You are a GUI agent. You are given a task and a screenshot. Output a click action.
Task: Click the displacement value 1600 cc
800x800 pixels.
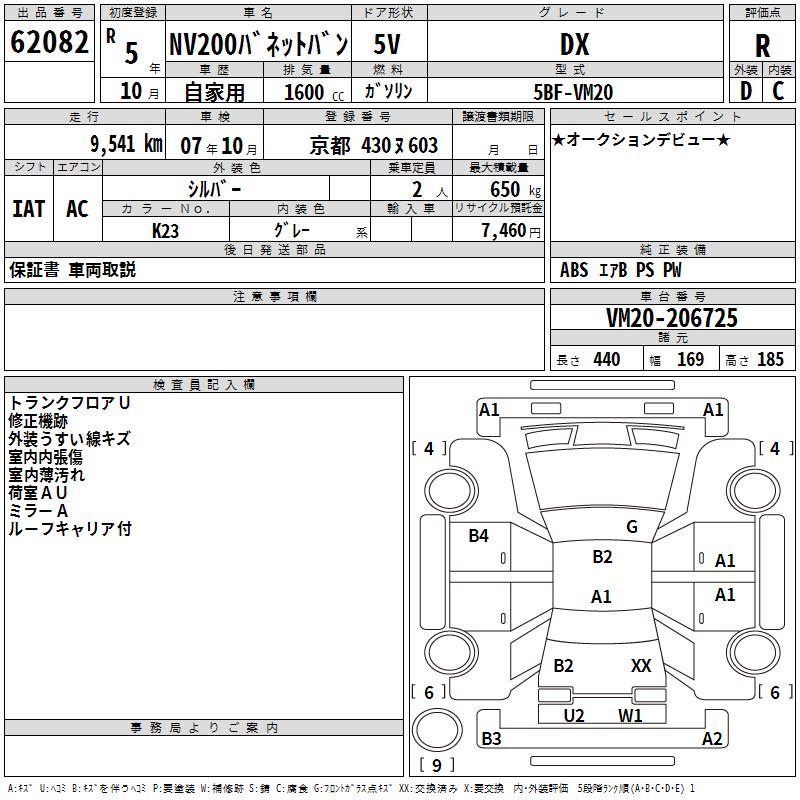point(314,92)
